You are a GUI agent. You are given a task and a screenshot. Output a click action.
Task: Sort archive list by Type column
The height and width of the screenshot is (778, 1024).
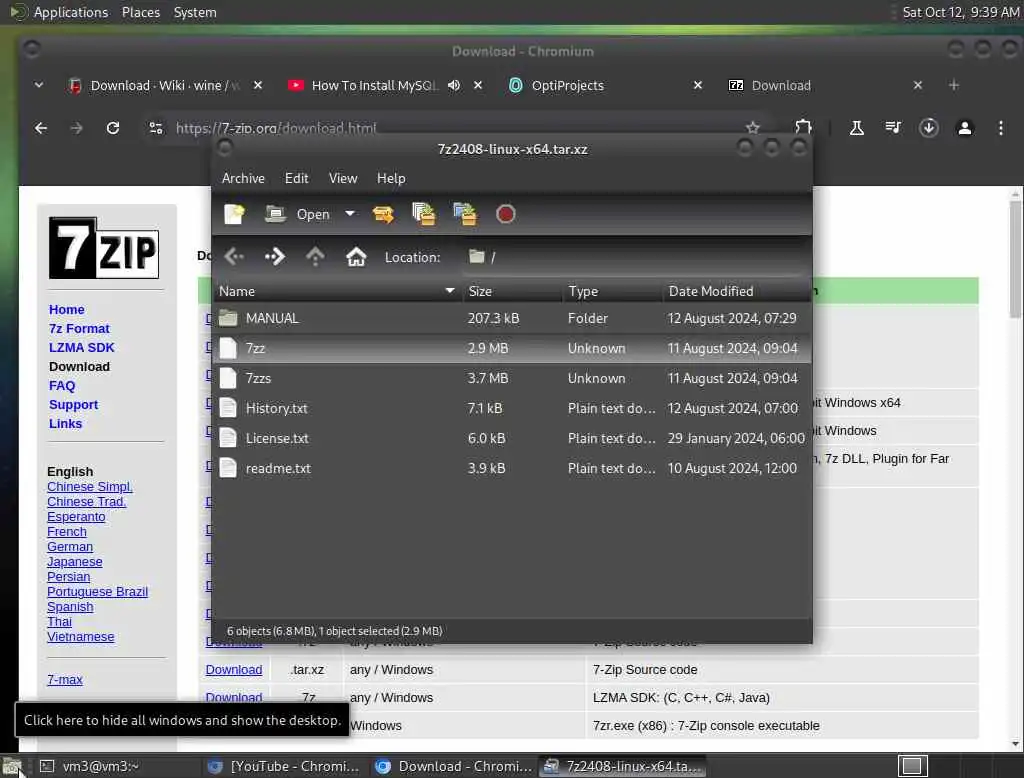click(612, 291)
